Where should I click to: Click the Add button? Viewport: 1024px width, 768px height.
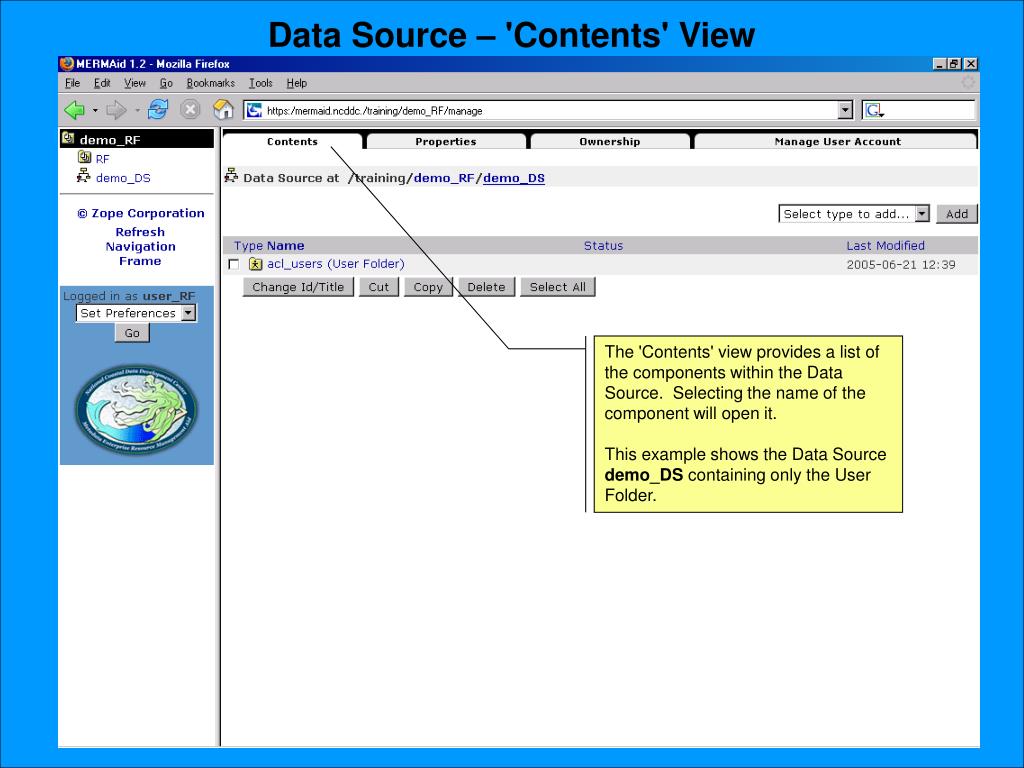(x=957, y=214)
